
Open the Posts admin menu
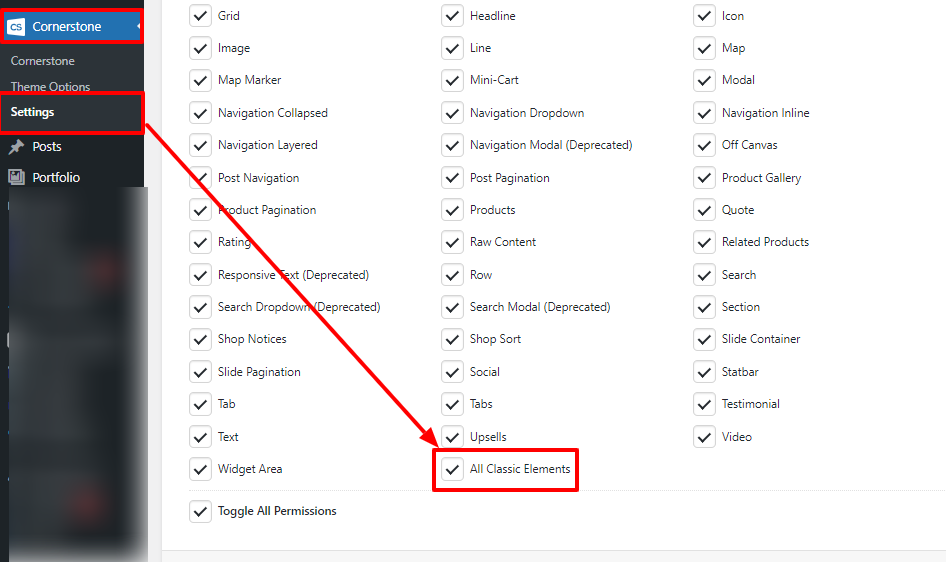pos(47,147)
